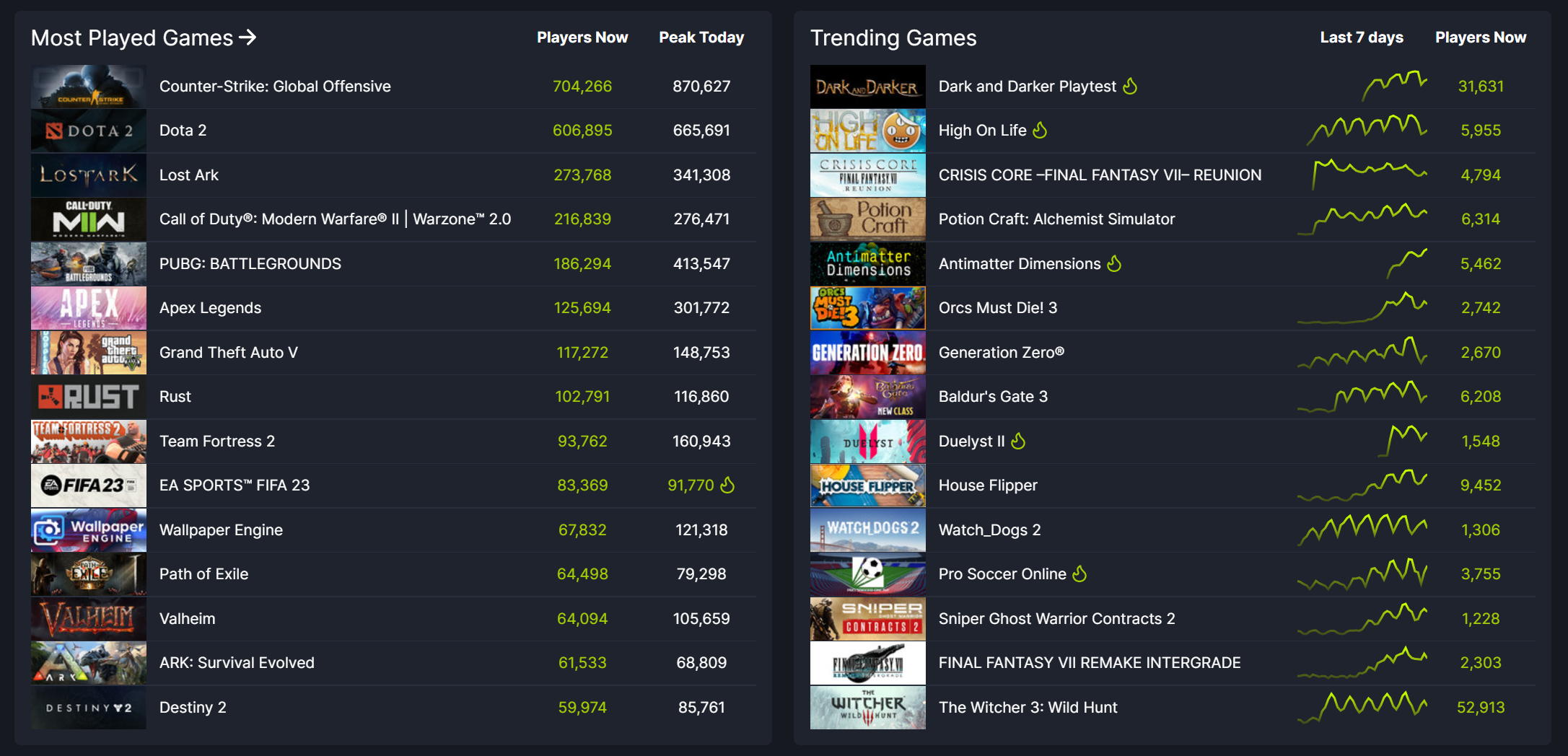Open the House Flipper title link

[x=988, y=485]
